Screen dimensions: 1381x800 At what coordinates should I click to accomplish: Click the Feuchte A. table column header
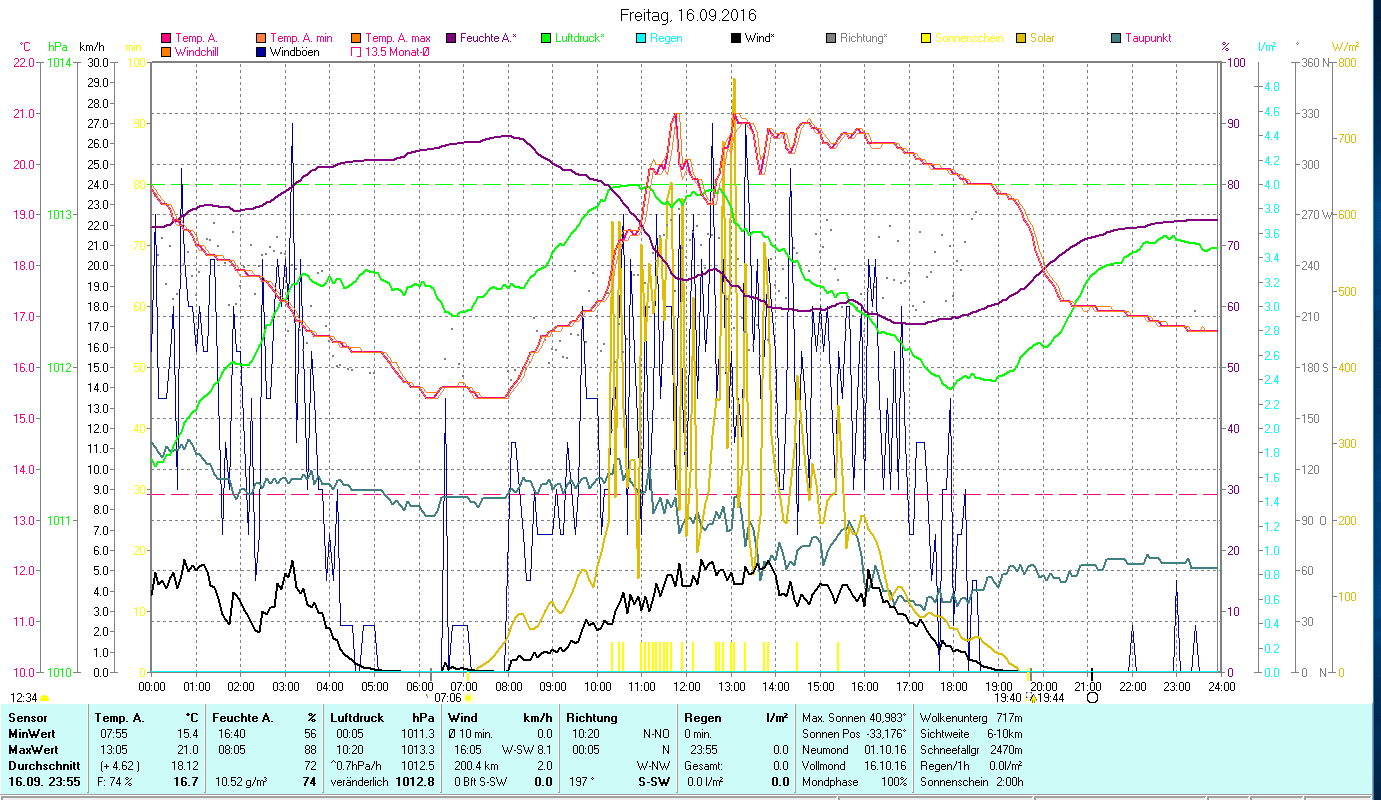coord(241,718)
